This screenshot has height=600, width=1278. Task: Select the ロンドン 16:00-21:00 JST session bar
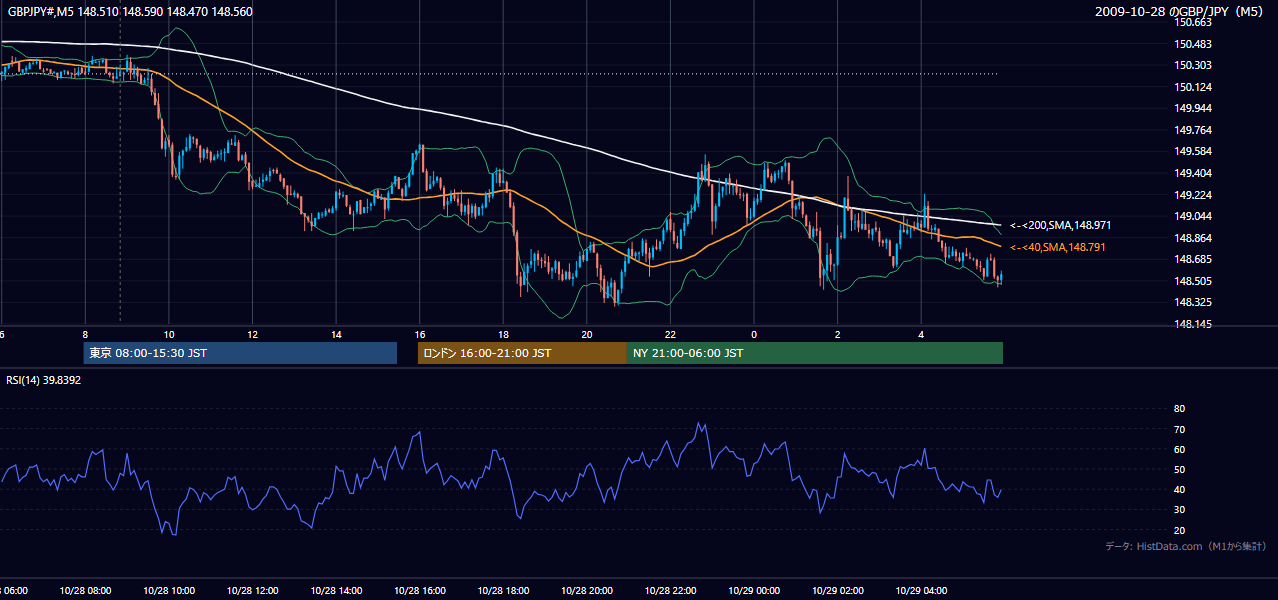[x=522, y=353]
